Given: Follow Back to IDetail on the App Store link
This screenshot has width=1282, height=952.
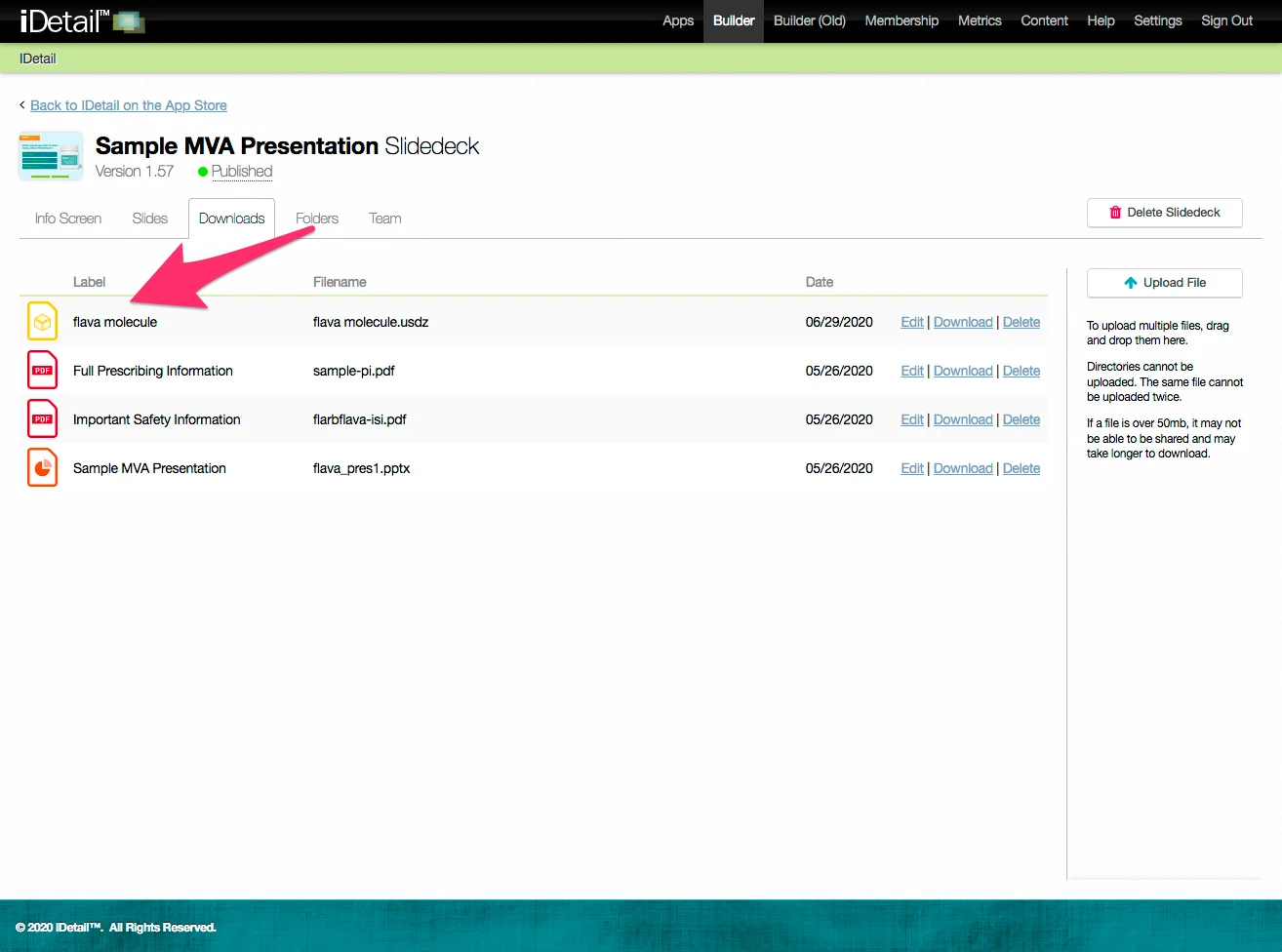Looking at the screenshot, I should [x=129, y=105].
